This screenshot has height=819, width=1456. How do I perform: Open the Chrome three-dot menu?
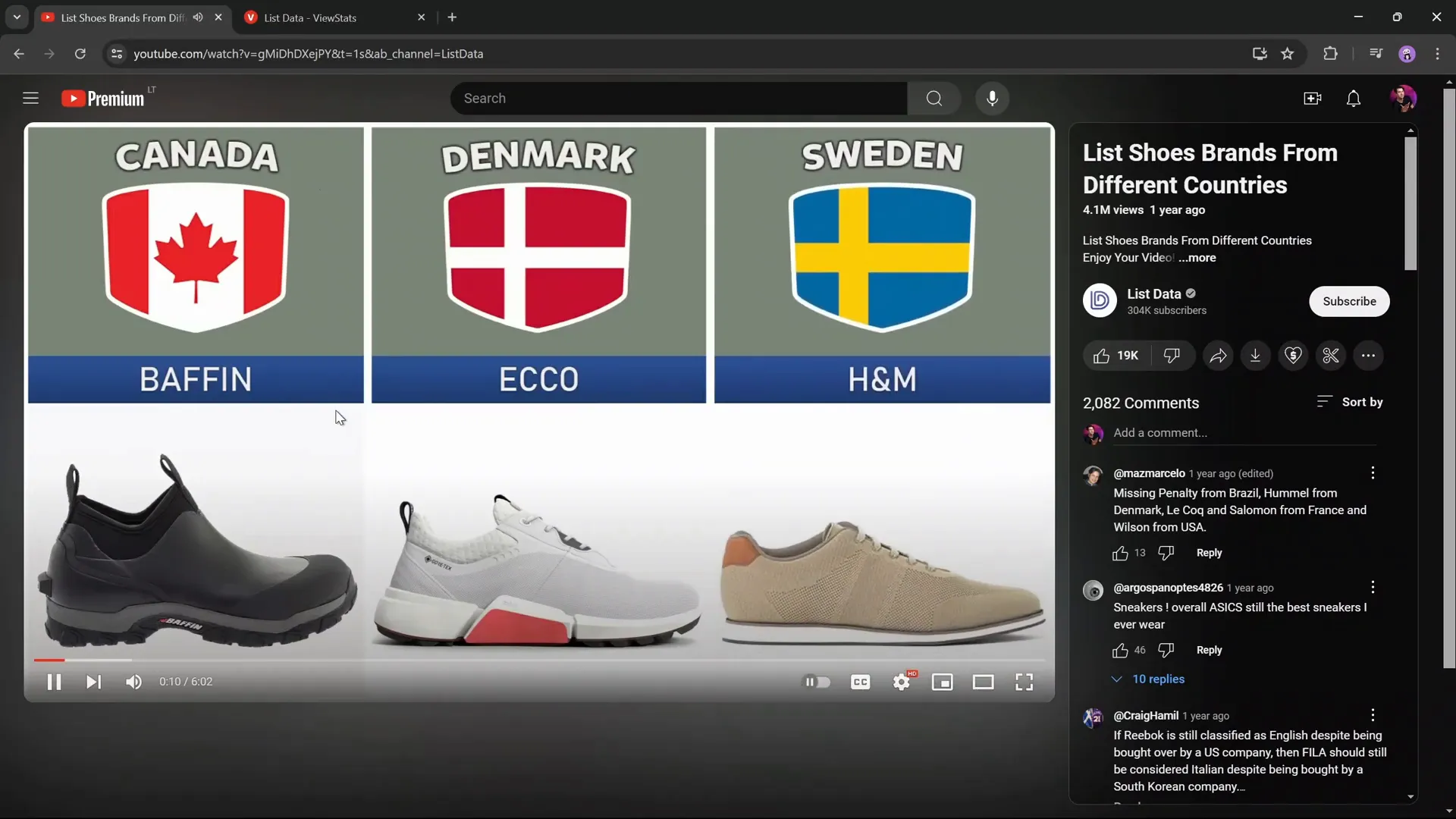pyautogui.click(x=1438, y=54)
